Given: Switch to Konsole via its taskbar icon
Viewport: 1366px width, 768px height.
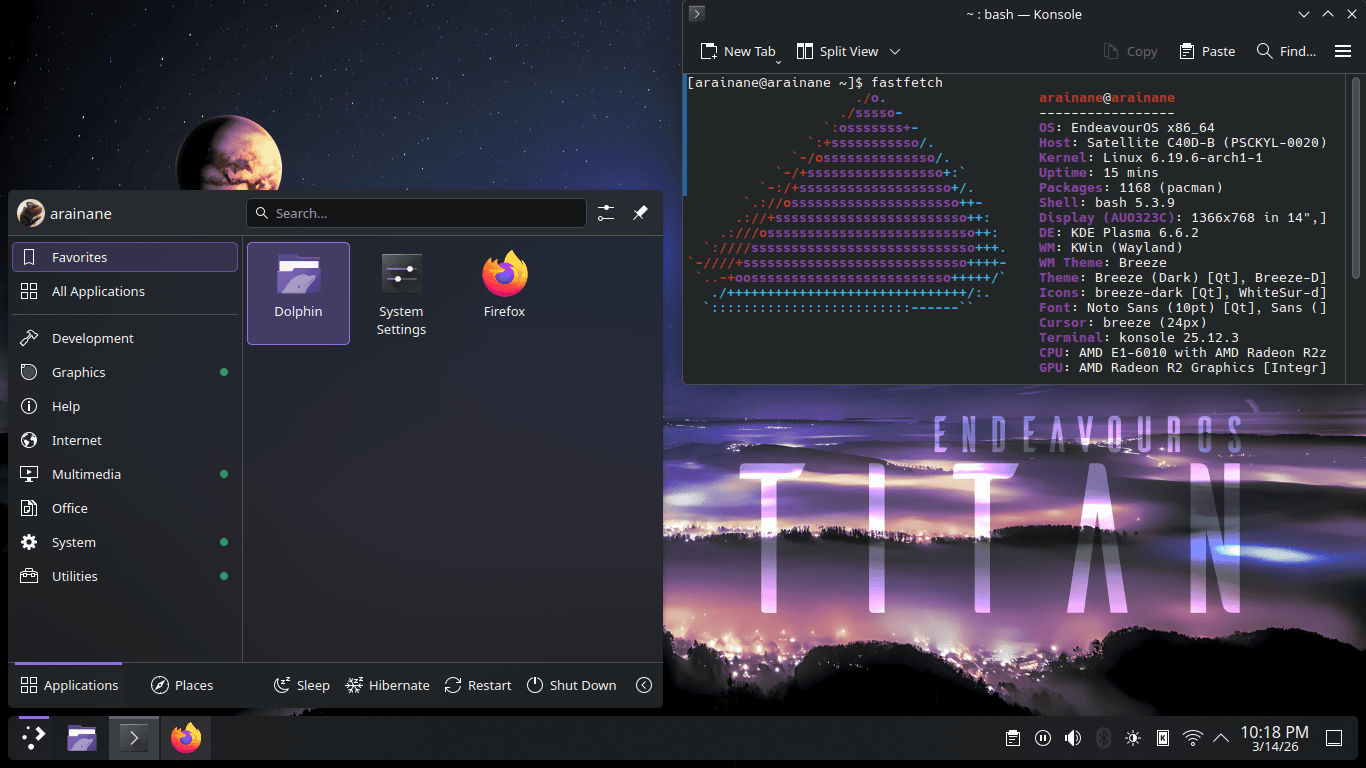Looking at the screenshot, I should click(134, 739).
